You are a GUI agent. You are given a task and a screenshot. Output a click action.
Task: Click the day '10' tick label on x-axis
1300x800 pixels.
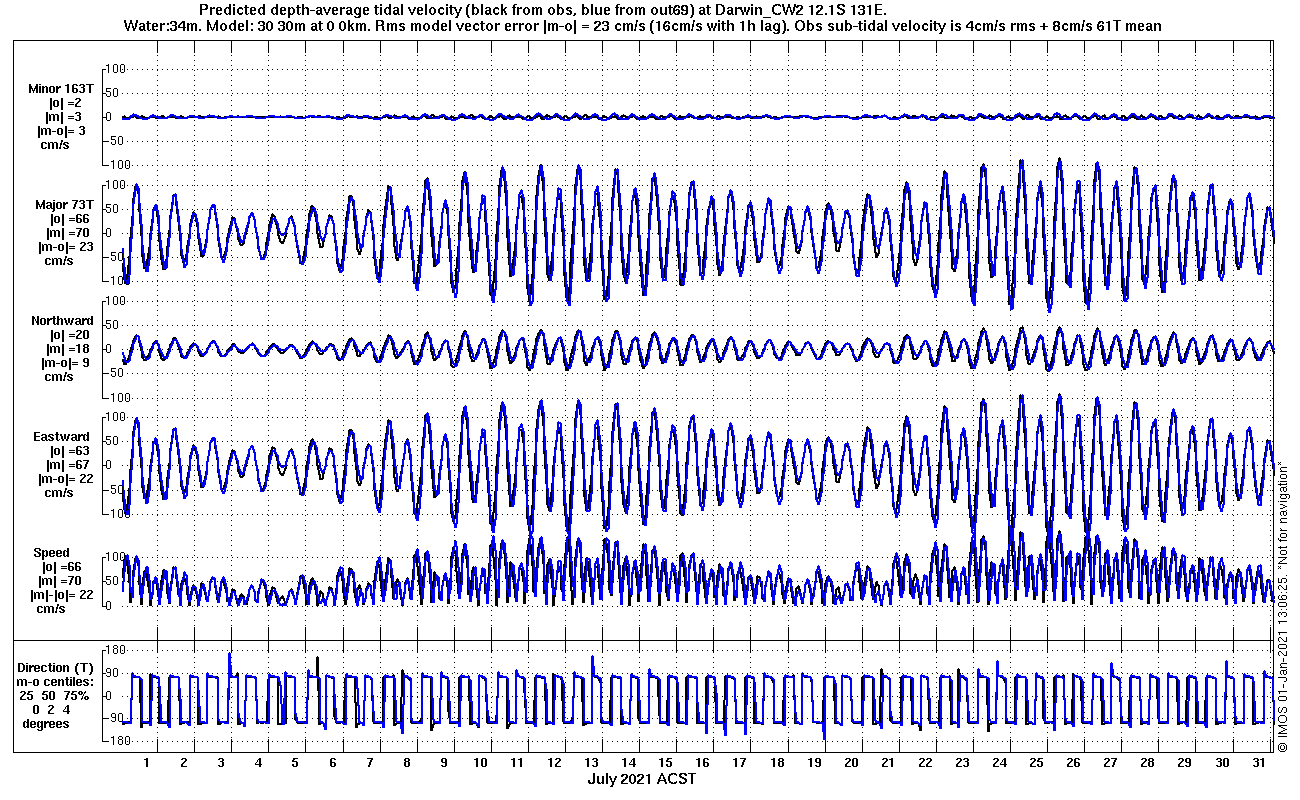(x=480, y=763)
